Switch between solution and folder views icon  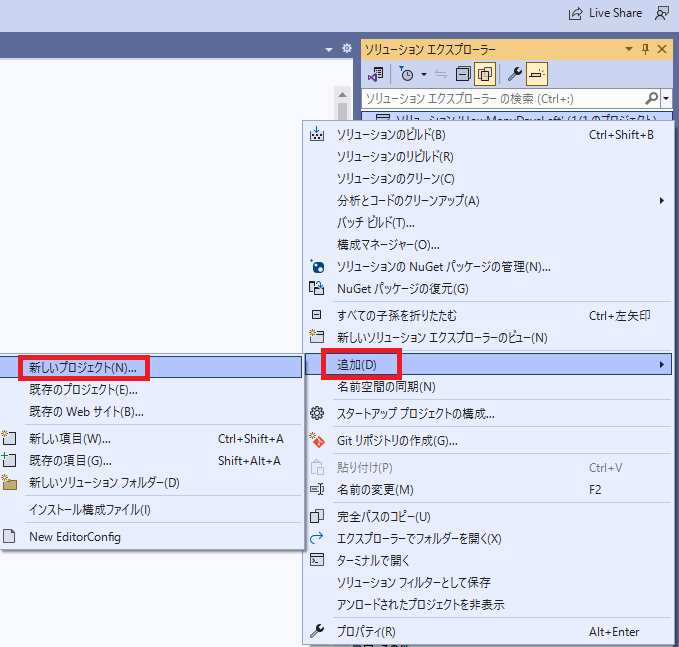pos(375,74)
